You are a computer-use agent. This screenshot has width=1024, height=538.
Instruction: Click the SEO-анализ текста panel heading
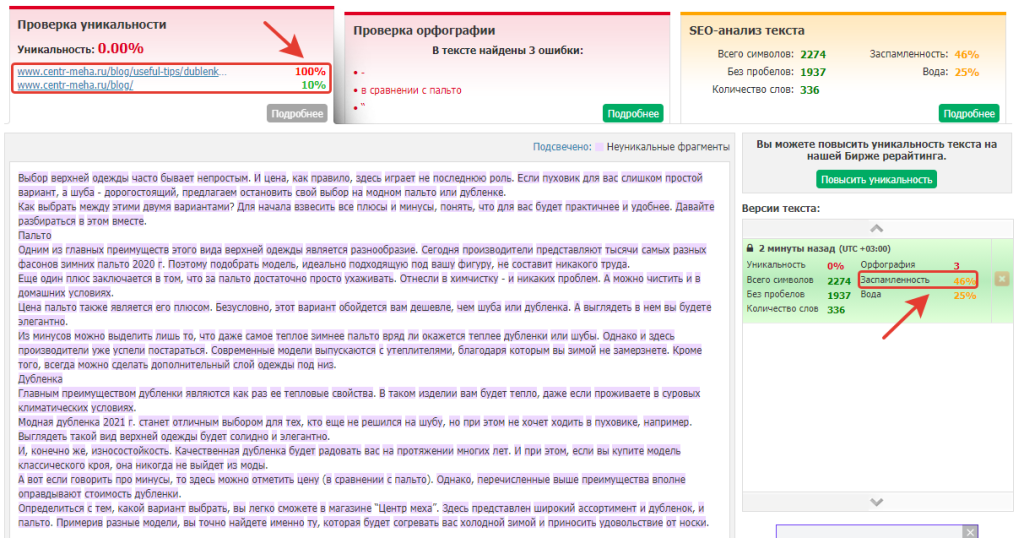[x=747, y=31]
